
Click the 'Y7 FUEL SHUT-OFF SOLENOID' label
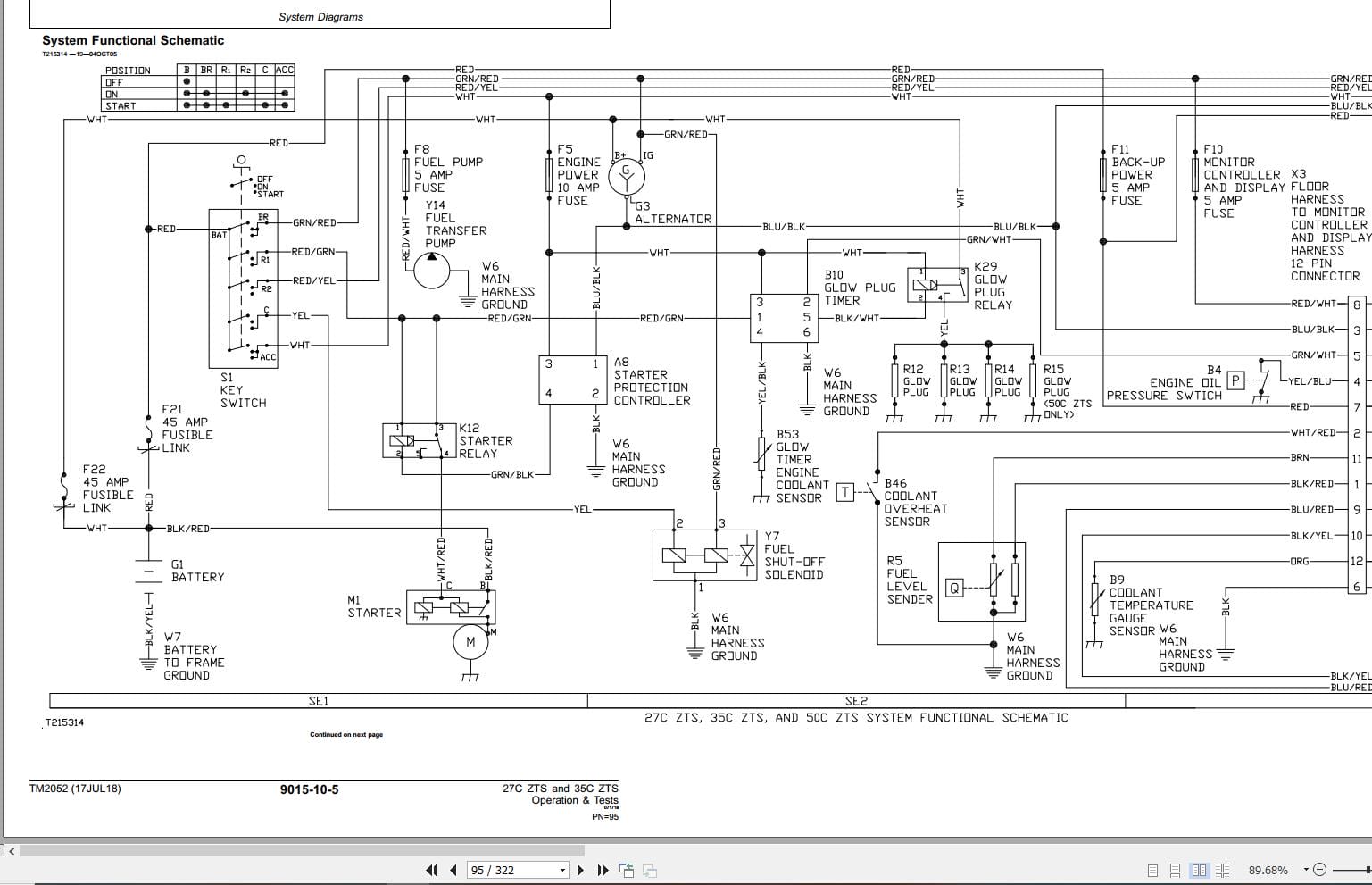click(x=794, y=555)
